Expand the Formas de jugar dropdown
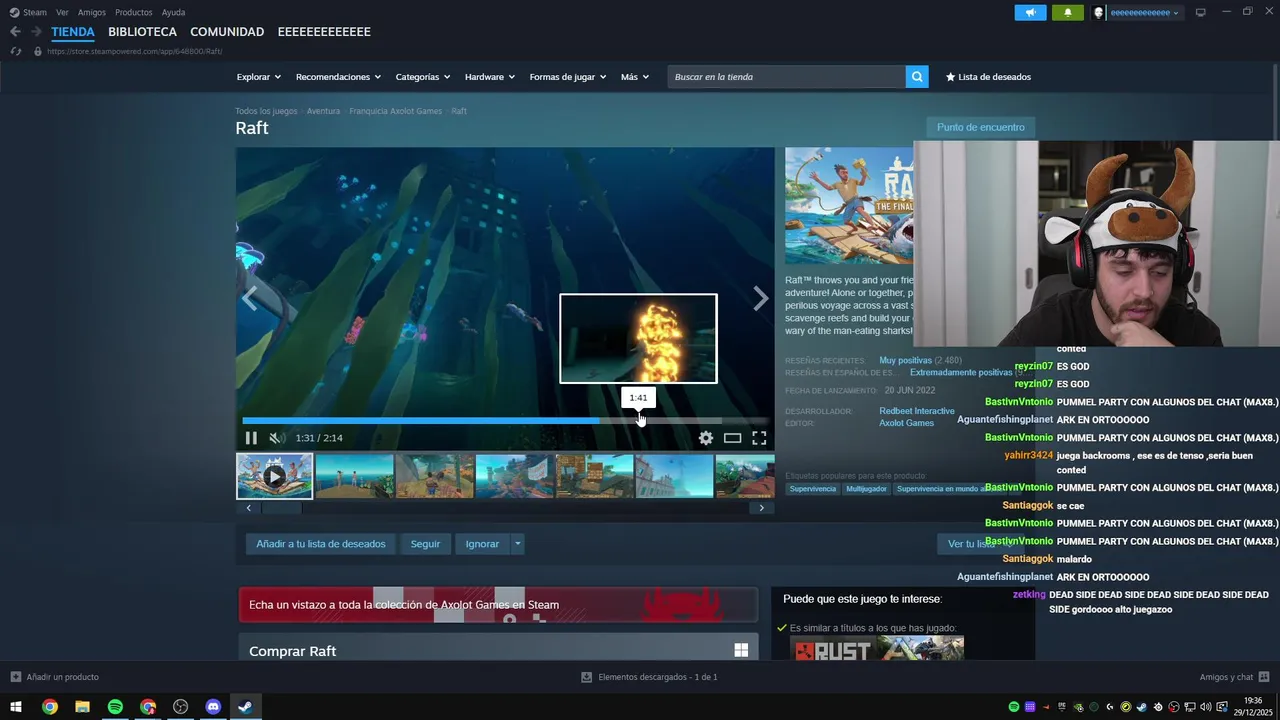 pos(568,77)
